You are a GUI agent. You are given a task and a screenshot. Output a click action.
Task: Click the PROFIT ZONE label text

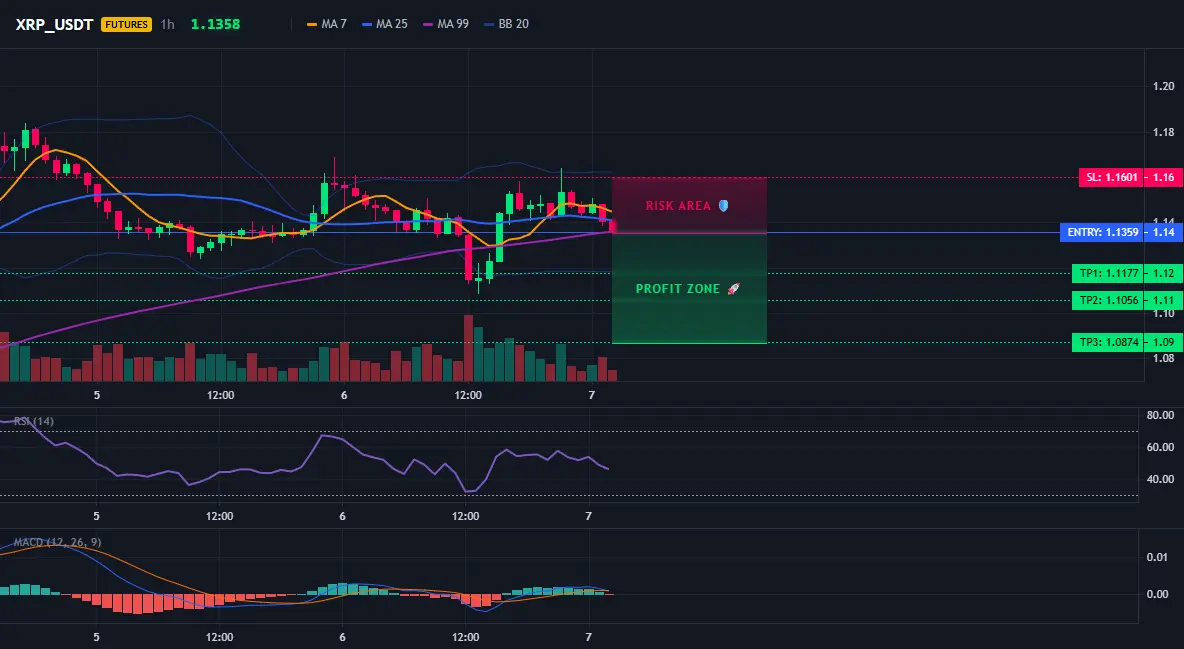coord(678,289)
